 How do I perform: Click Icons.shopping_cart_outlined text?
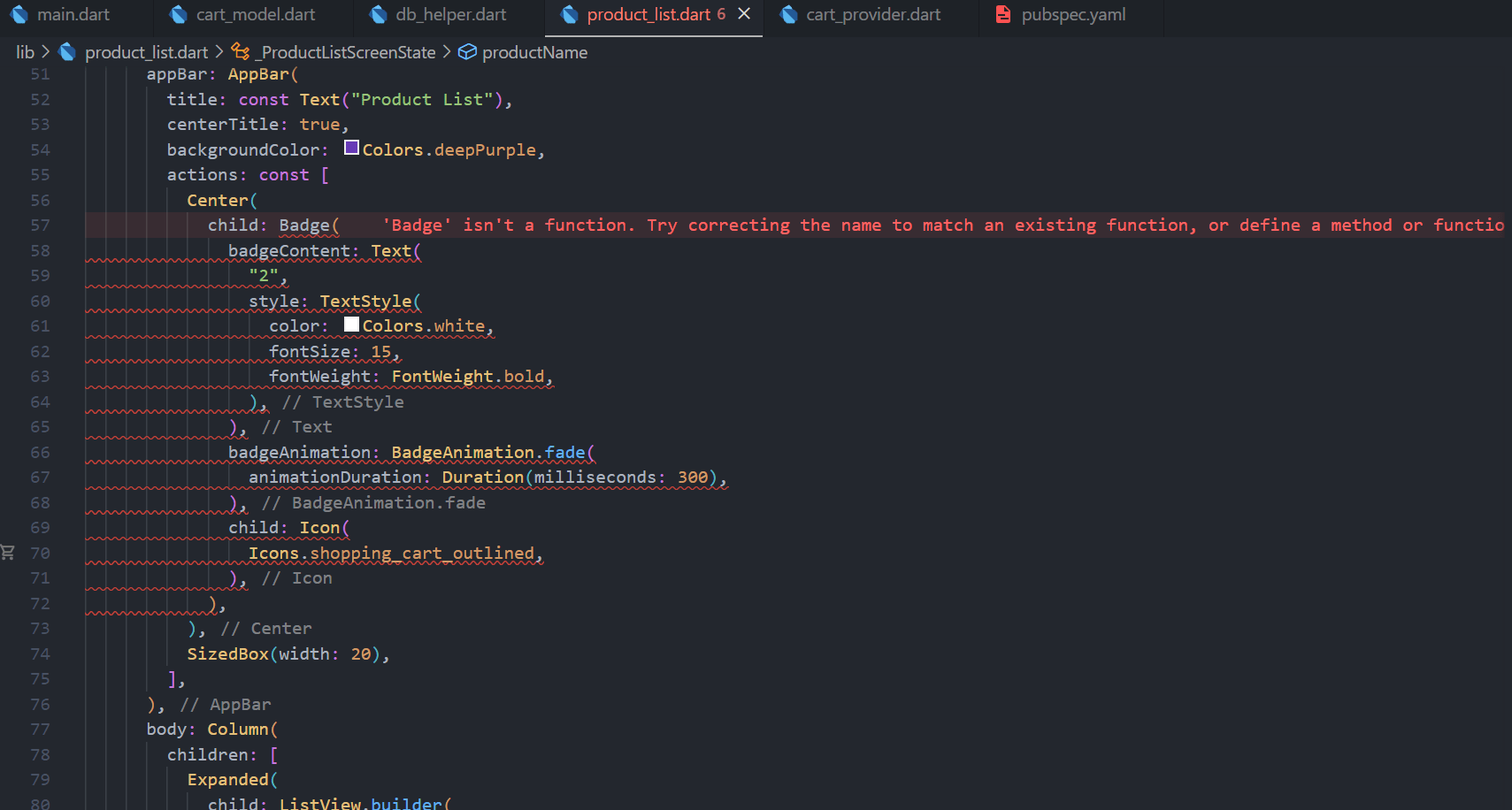[392, 554]
